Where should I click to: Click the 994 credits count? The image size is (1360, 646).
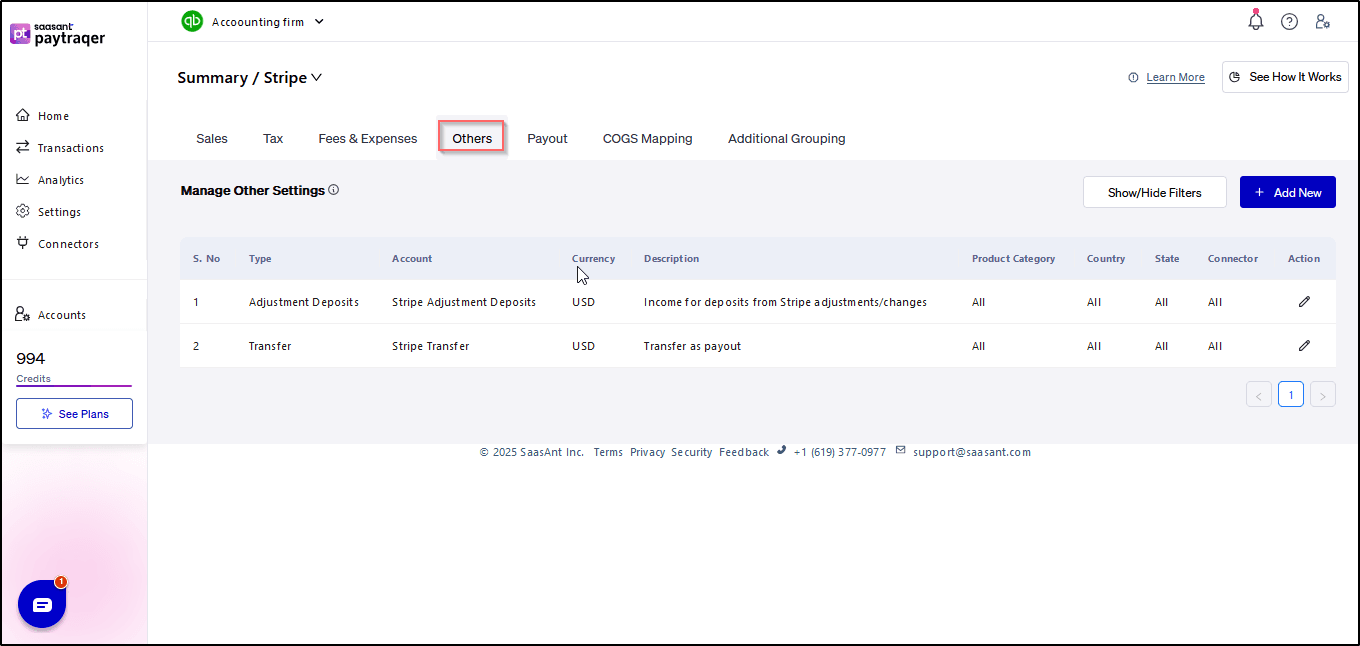point(31,358)
